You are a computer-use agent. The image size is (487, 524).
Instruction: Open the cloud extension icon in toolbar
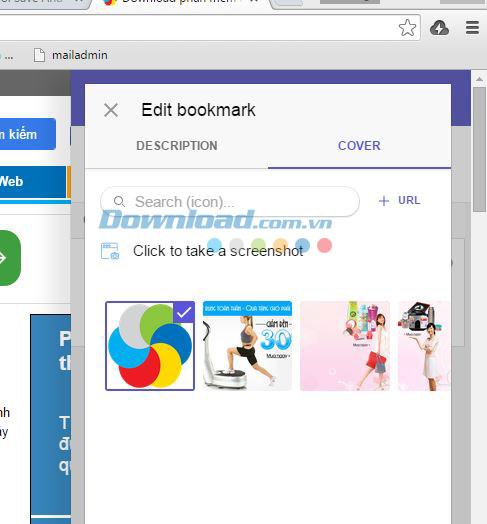(x=439, y=28)
